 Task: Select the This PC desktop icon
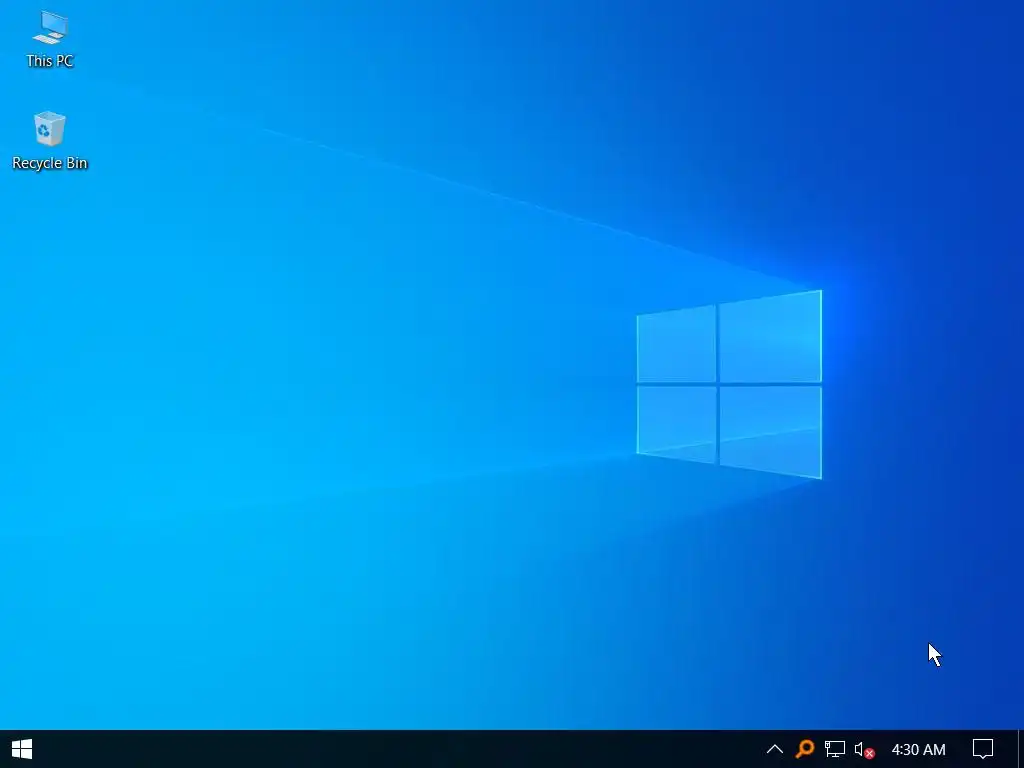50,39
